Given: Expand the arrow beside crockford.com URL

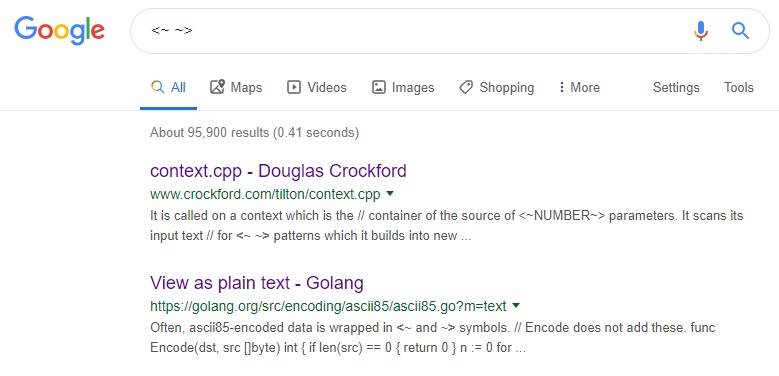Looking at the screenshot, I should [390, 193].
